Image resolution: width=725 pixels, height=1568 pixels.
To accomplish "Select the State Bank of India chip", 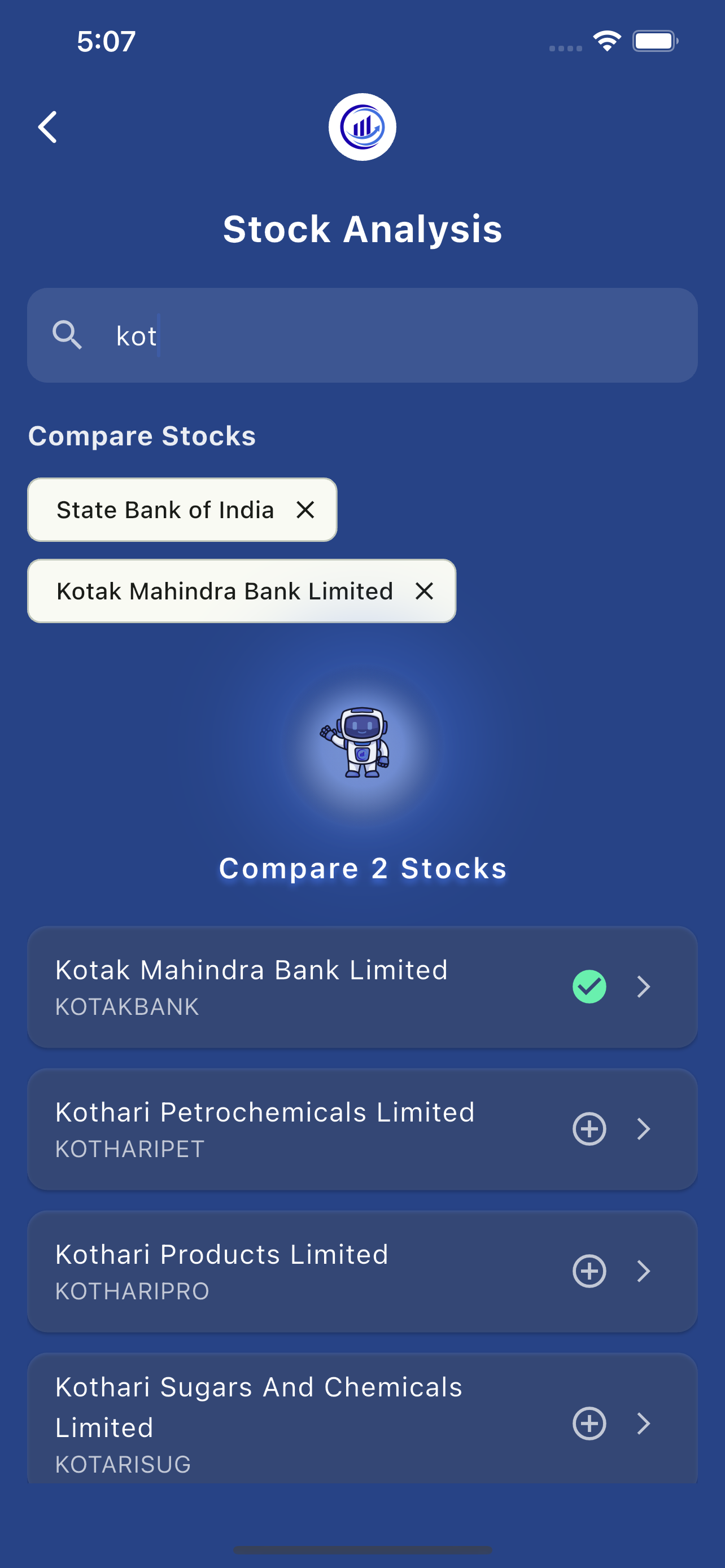I will click(x=165, y=510).
